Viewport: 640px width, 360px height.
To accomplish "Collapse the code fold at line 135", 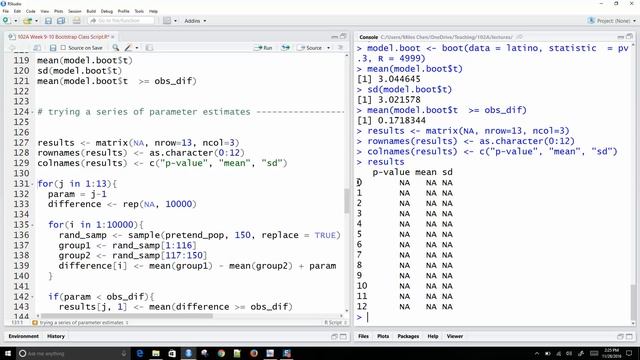I will pyautogui.click(x=33, y=225).
